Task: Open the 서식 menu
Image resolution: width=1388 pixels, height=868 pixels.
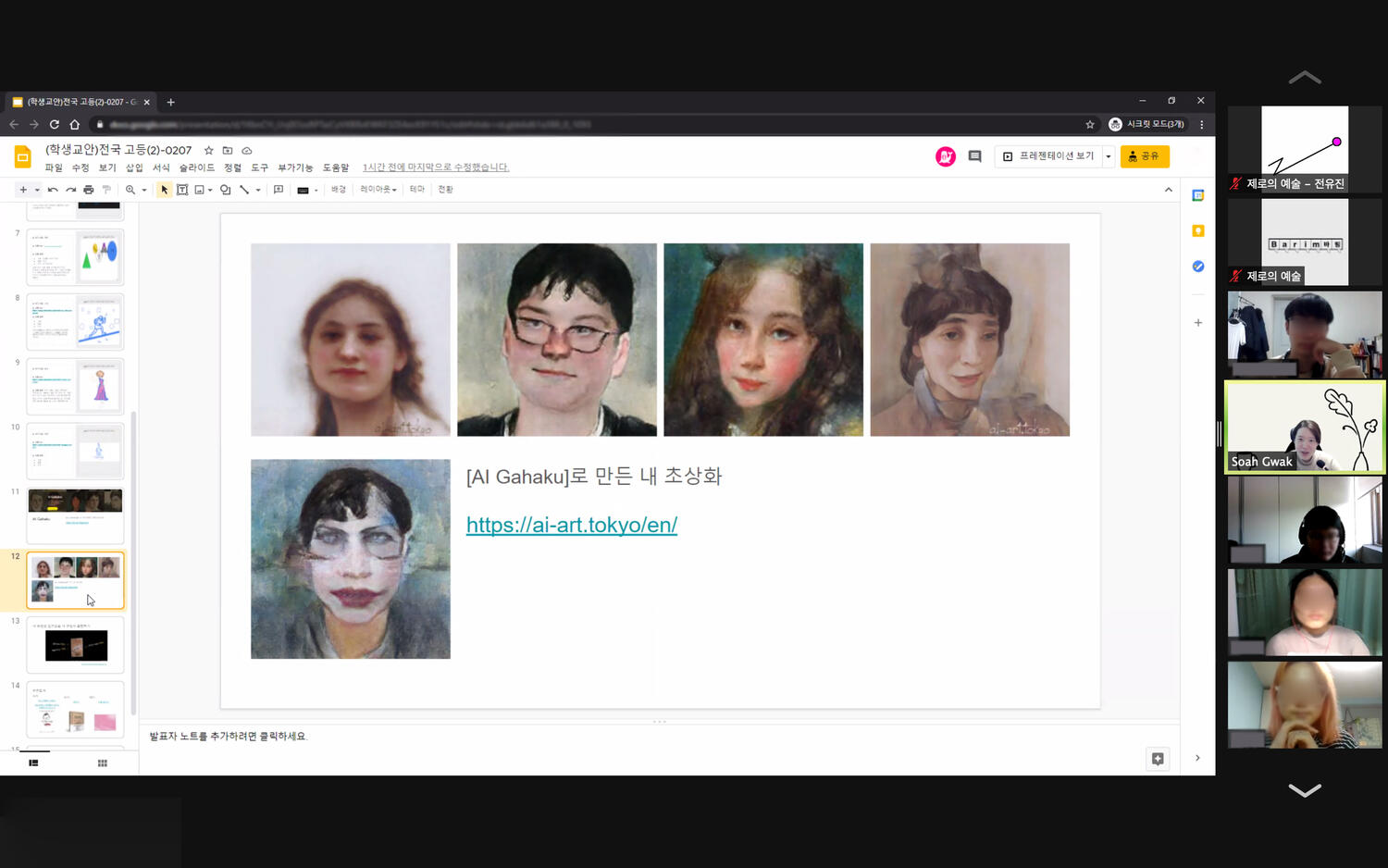Action: tap(161, 167)
